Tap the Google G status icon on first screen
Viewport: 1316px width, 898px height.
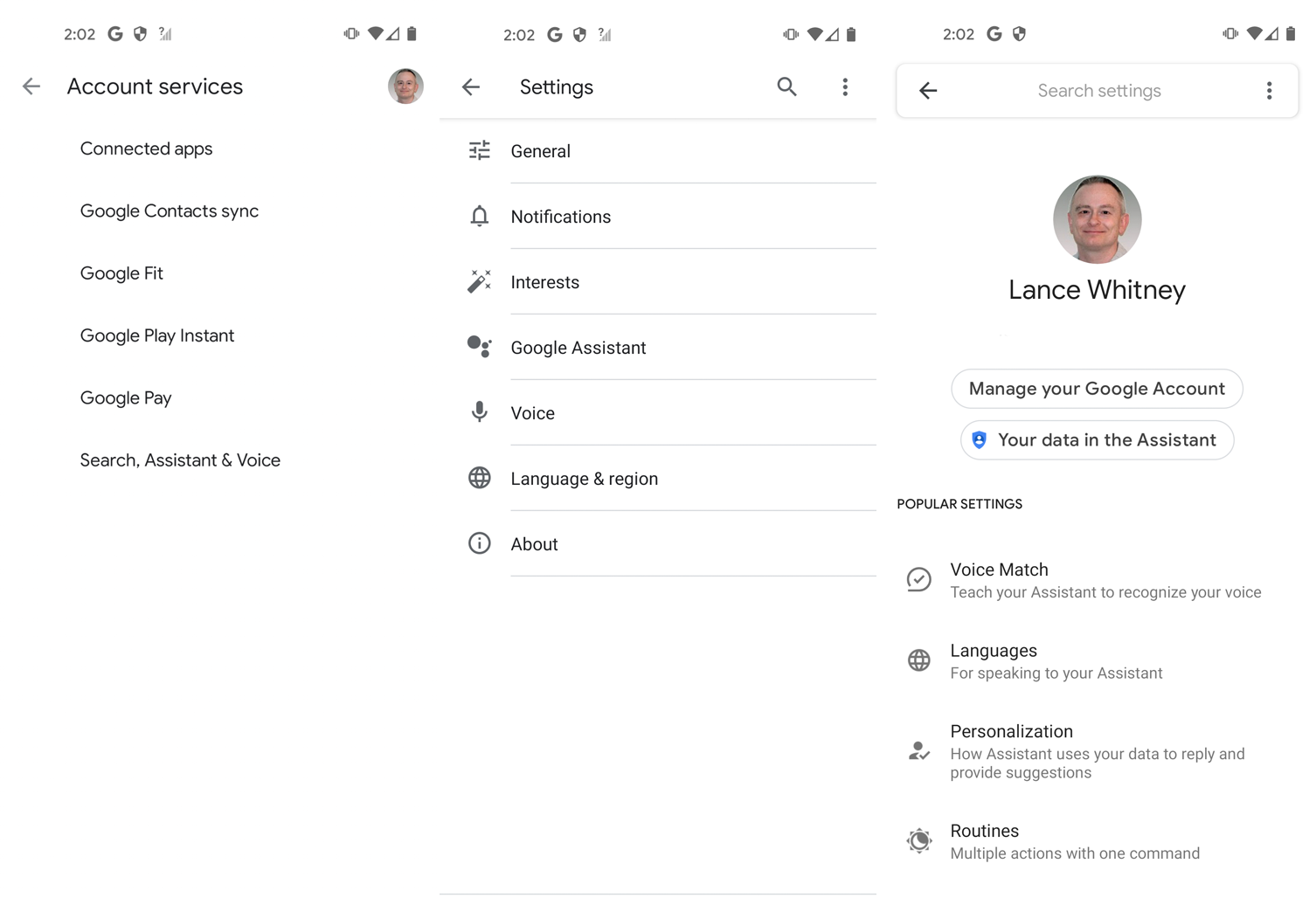115,34
